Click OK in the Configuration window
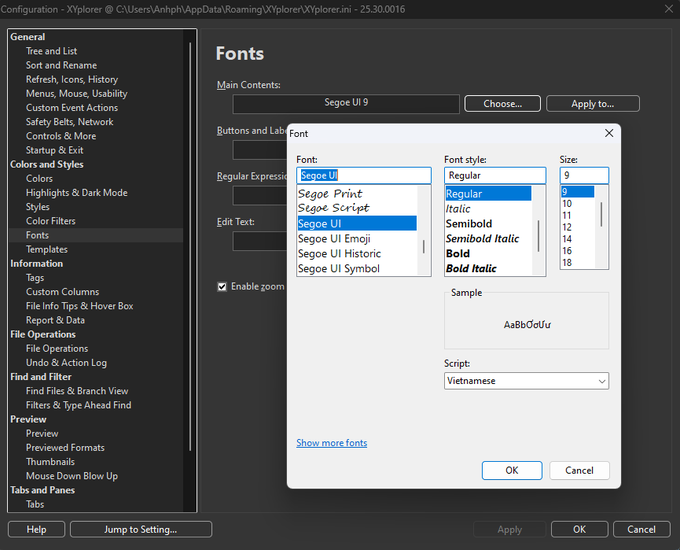The width and height of the screenshot is (680, 550). pos(579,529)
